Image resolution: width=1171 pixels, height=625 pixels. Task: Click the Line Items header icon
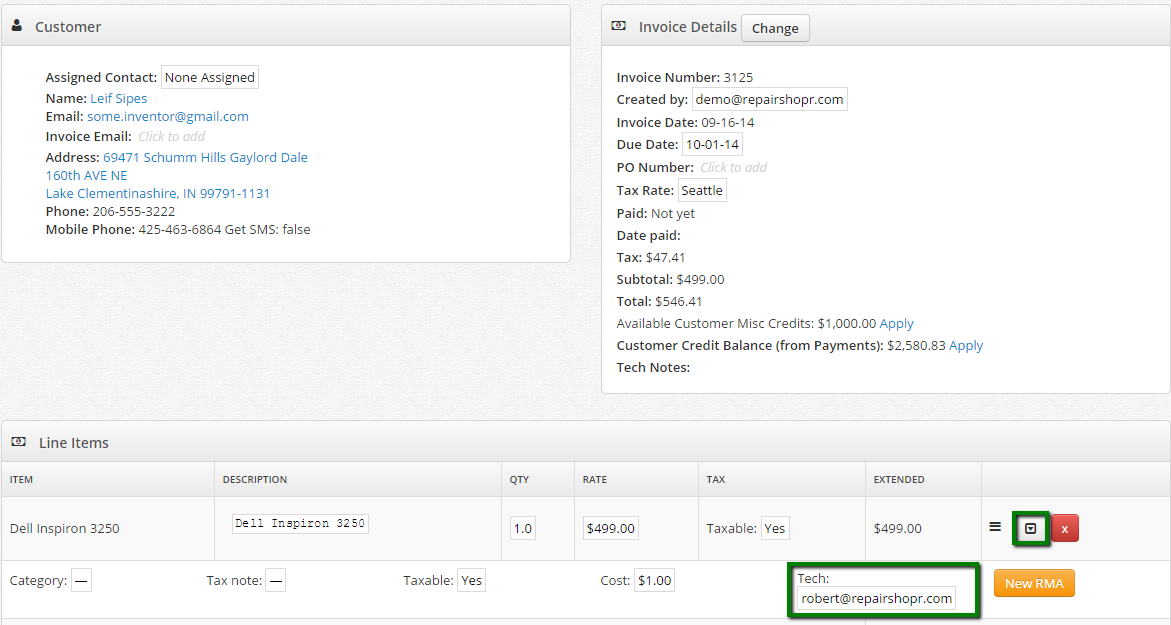pos(19,442)
